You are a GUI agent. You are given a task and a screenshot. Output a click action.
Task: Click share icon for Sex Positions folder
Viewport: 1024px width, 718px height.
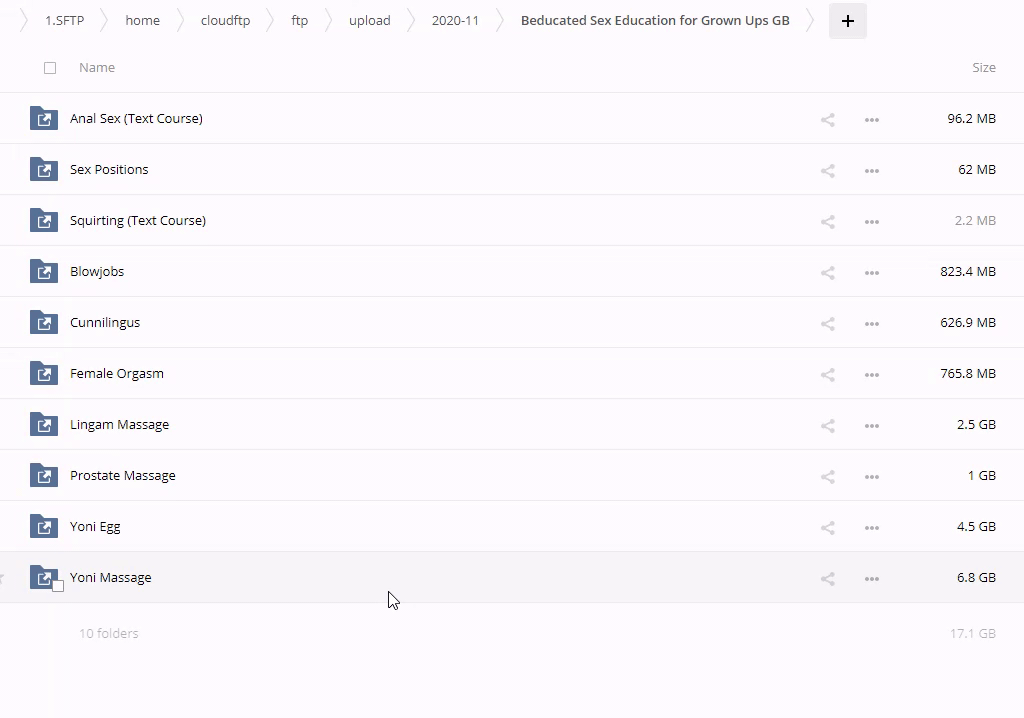(827, 170)
